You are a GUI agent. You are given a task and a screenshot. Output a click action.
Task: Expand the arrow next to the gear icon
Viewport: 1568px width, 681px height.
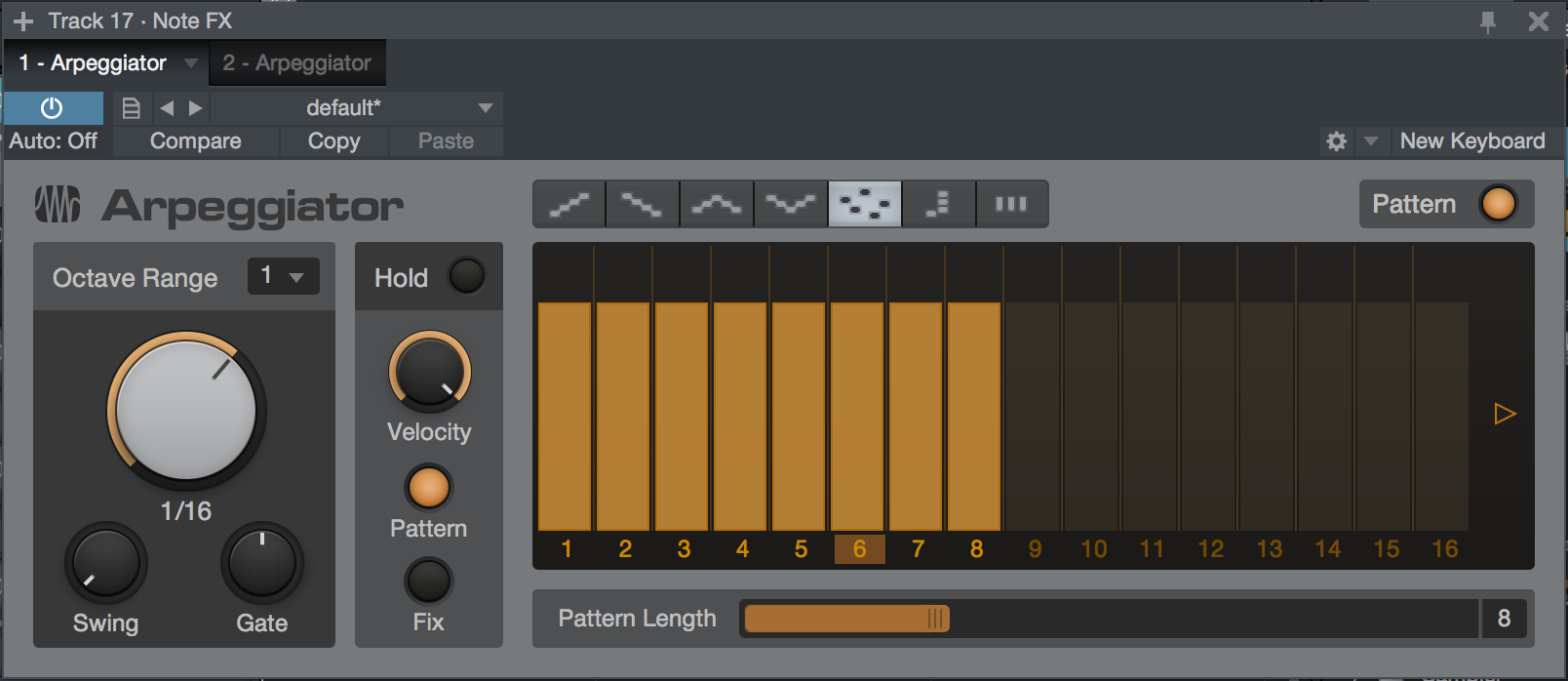pos(1371,141)
